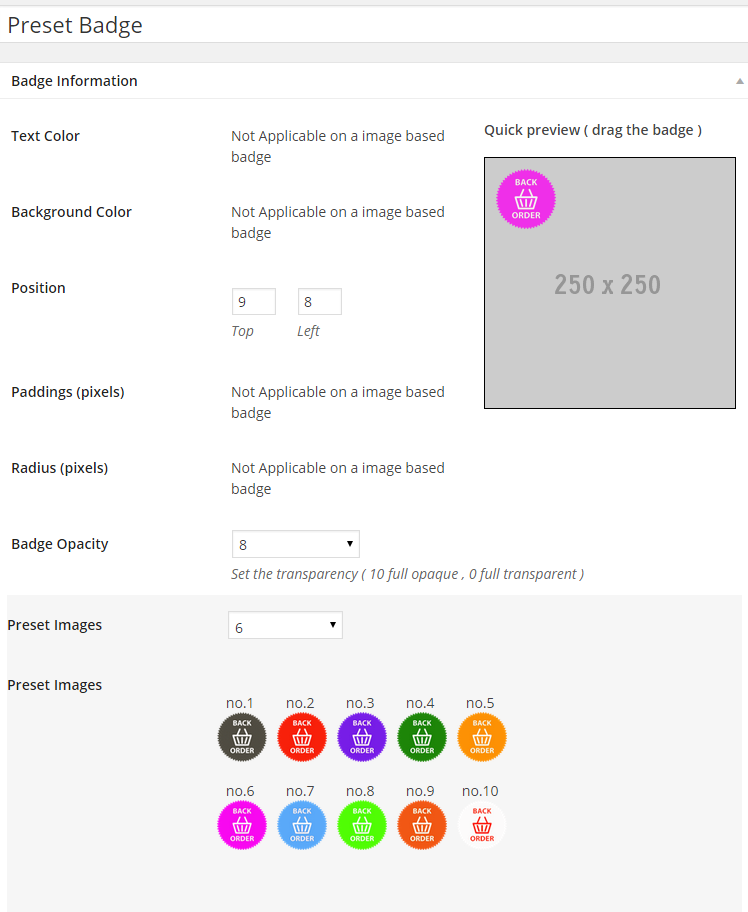Select the green no.4 back order badge
The height and width of the screenshot is (912, 748).
pyautogui.click(x=422, y=737)
